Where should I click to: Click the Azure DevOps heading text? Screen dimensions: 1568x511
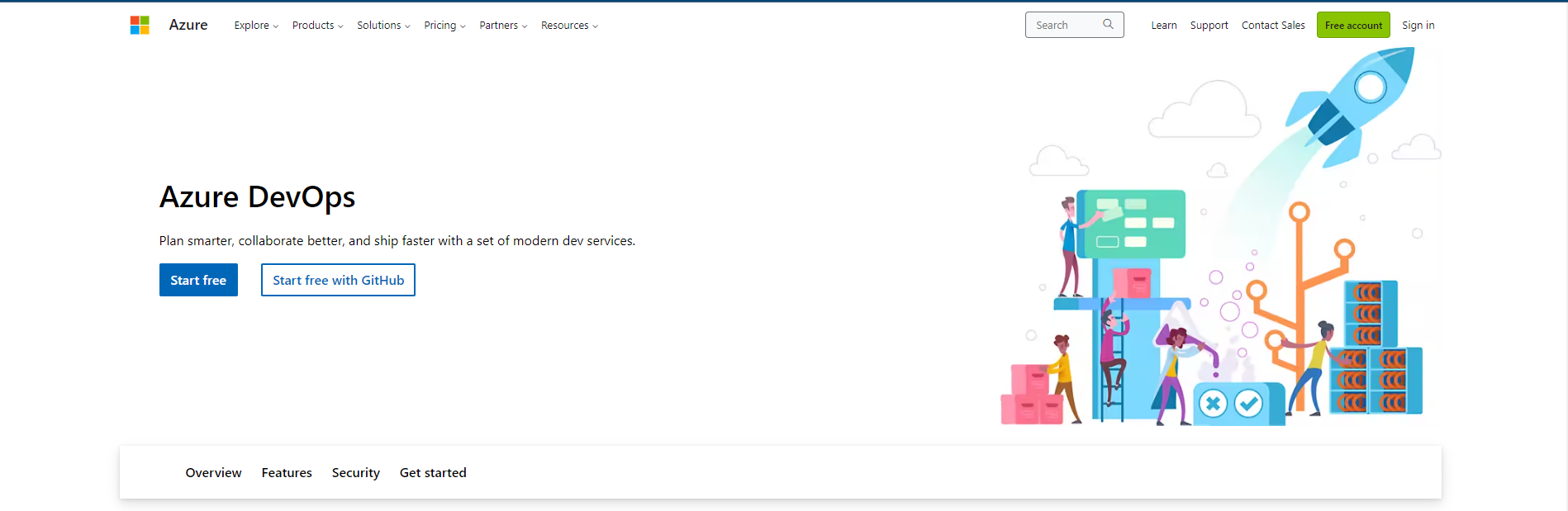pyautogui.click(x=257, y=197)
